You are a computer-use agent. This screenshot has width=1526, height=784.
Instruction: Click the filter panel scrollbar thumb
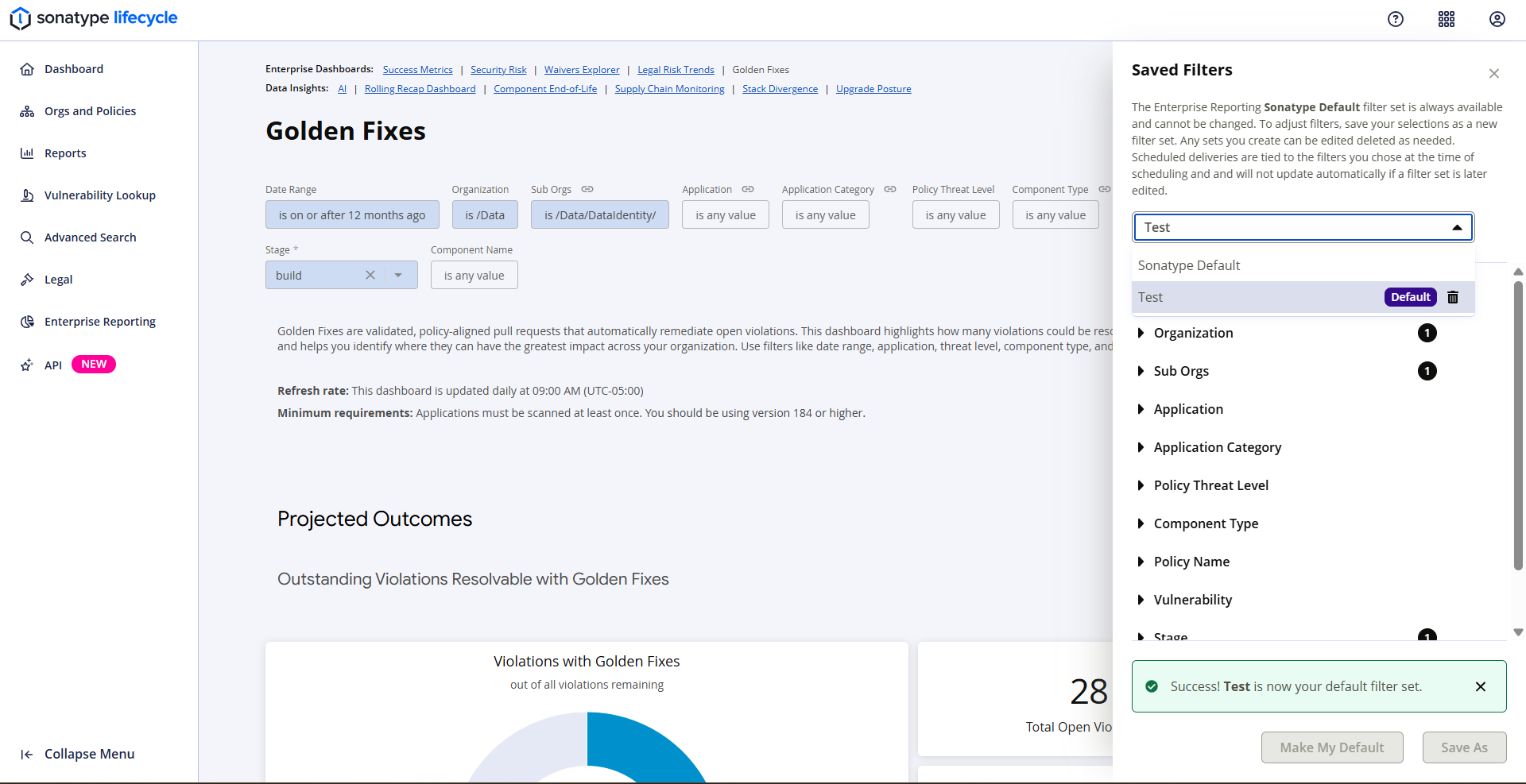(x=1518, y=425)
